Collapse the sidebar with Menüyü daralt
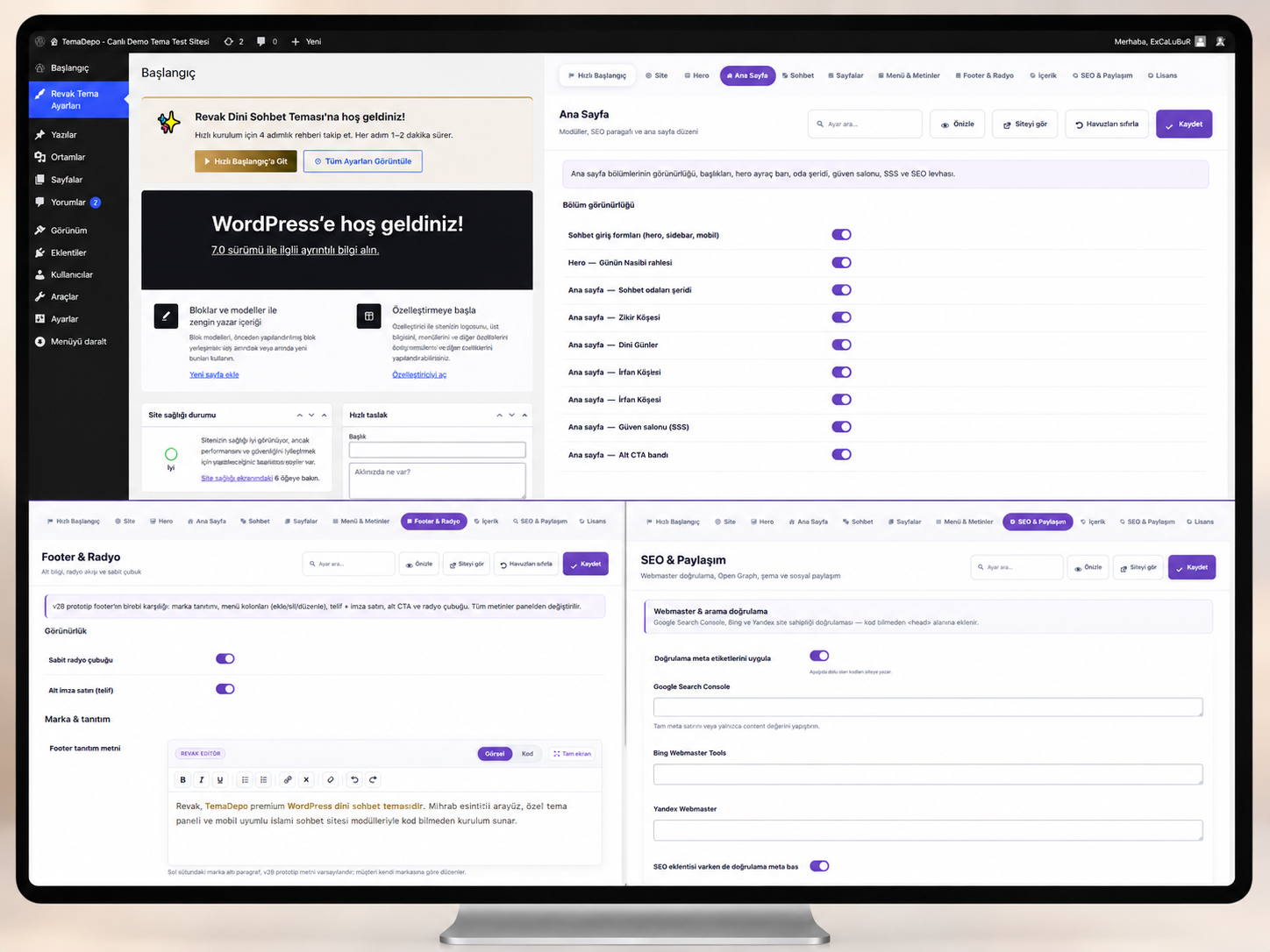 point(78,342)
